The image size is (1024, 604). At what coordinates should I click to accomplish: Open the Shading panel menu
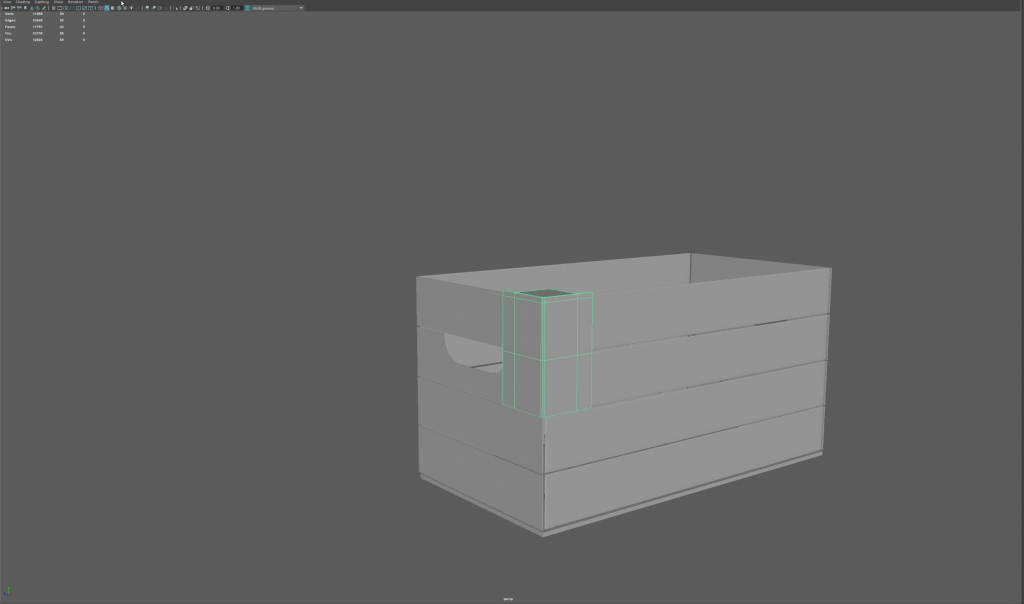click(x=22, y=2)
